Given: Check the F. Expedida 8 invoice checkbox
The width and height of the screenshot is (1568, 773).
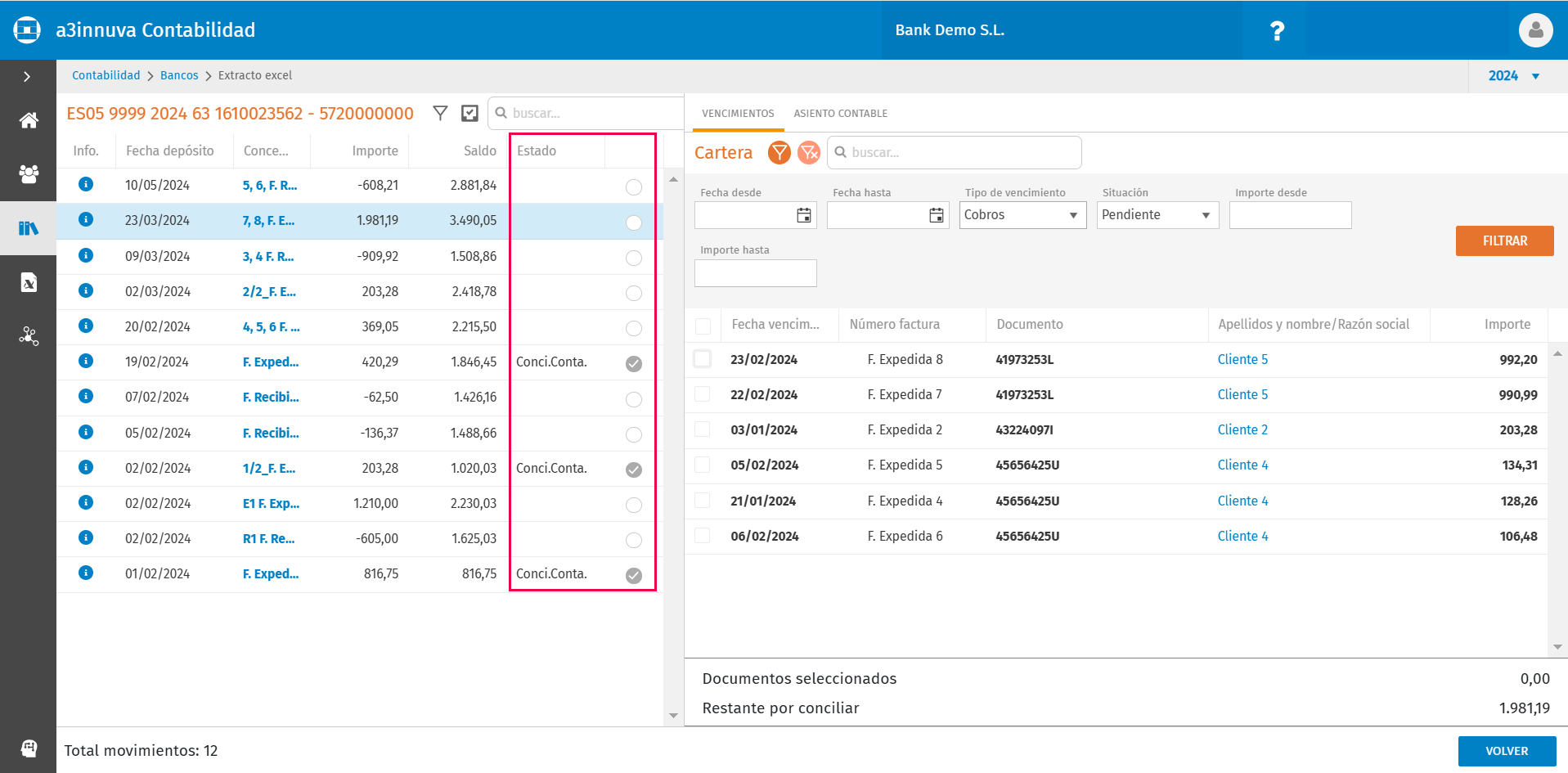Looking at the screenshot, I should point(702,359).
